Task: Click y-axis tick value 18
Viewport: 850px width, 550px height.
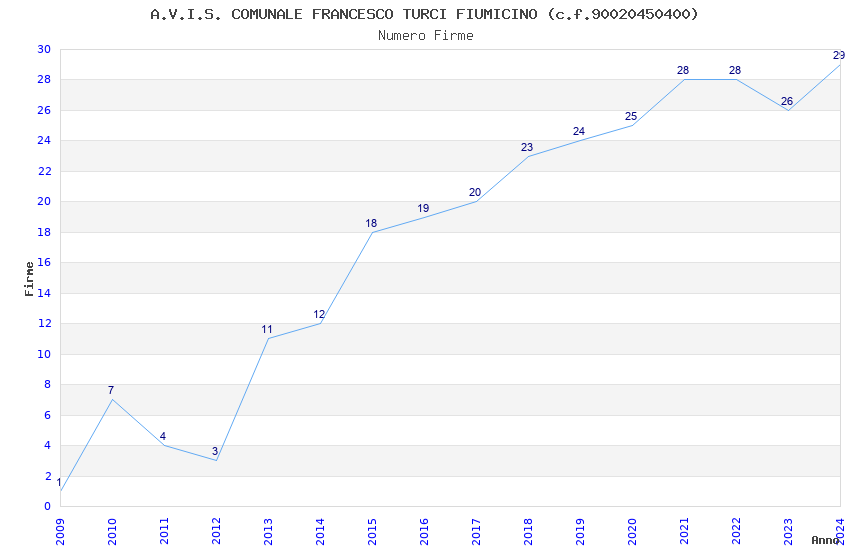Action: (x=44, y=232)
